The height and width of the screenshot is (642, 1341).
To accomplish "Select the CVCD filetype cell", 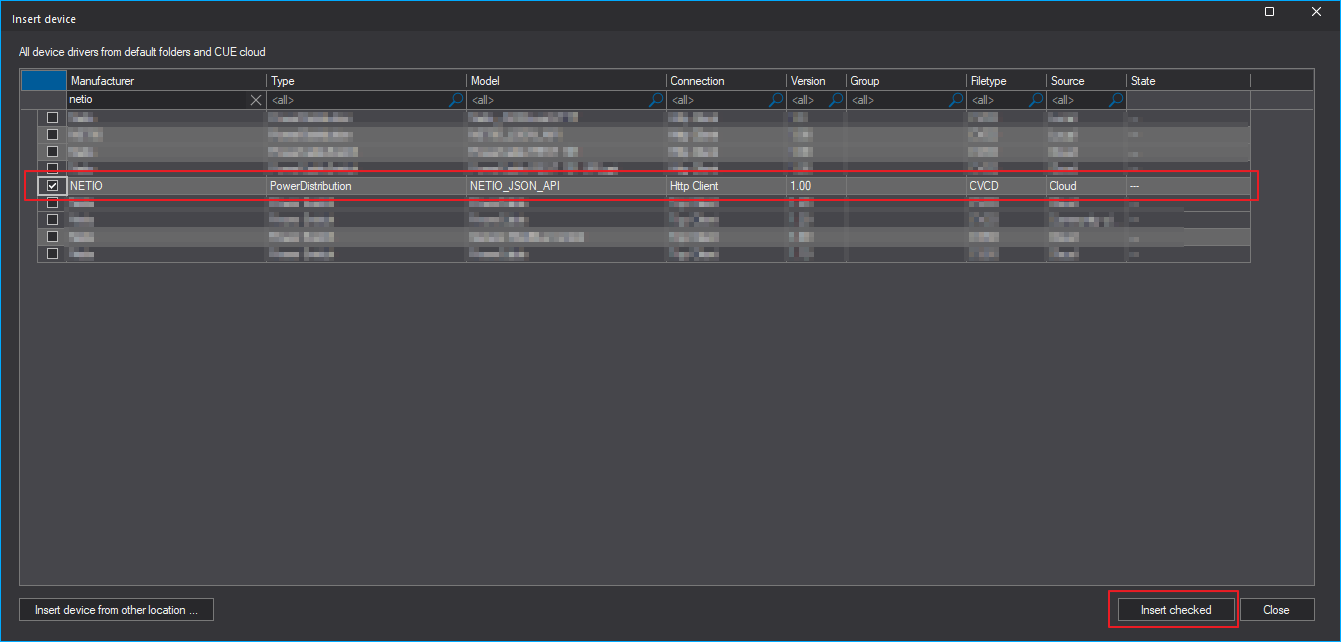I will coord(1006,186).
